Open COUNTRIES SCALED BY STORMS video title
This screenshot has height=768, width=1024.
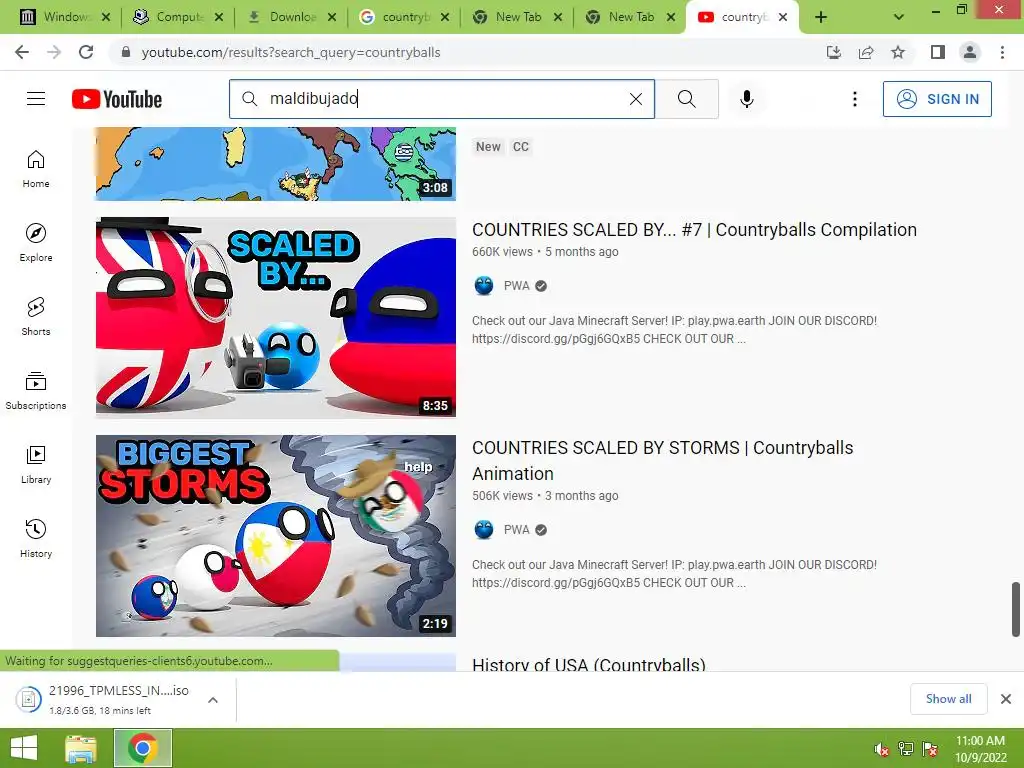[x=662, y=460]
